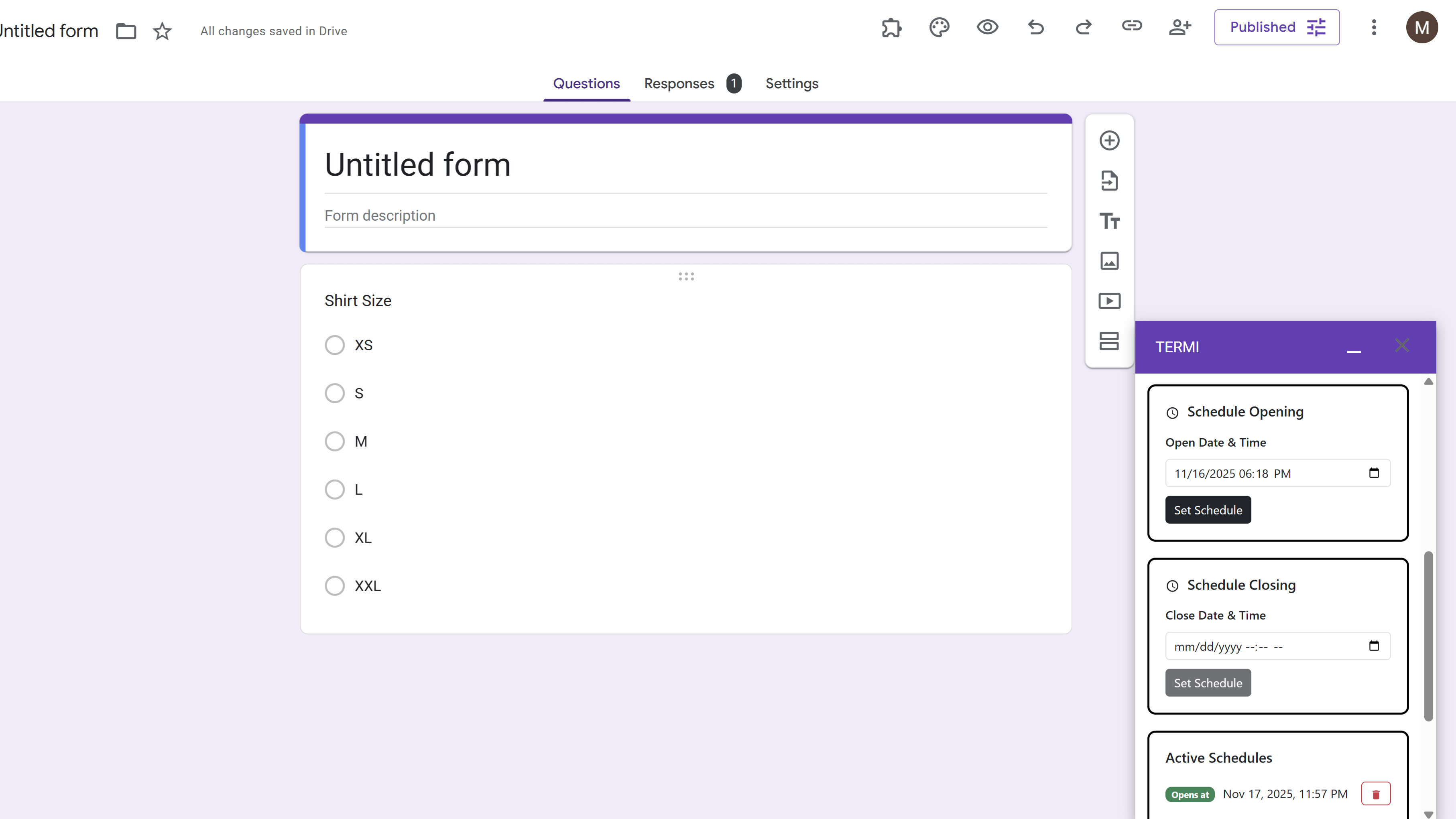Add a new question using the plus icon

pyautogui.click(x=1109, y=140)
